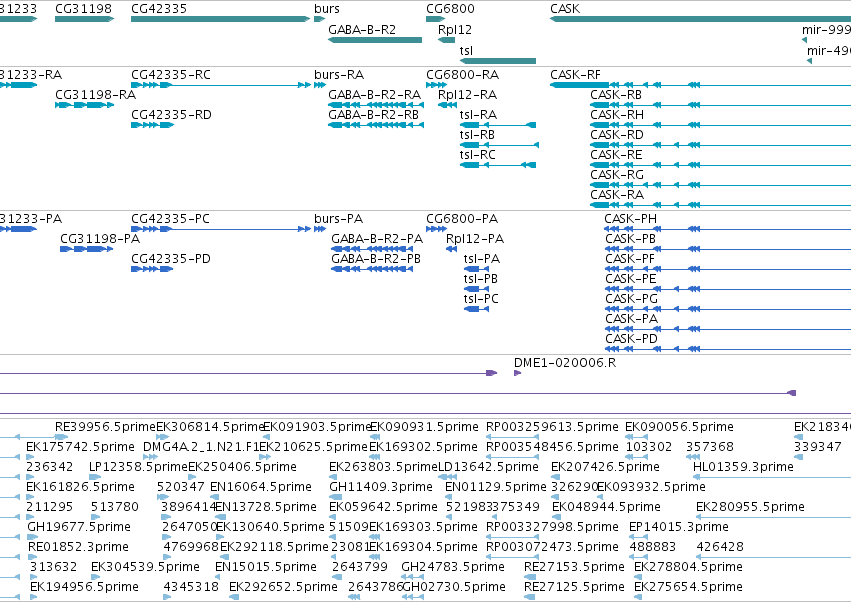851x602 pixels.
Task: Click the CASK-RD transcript
Action: [x=720, y=145]
